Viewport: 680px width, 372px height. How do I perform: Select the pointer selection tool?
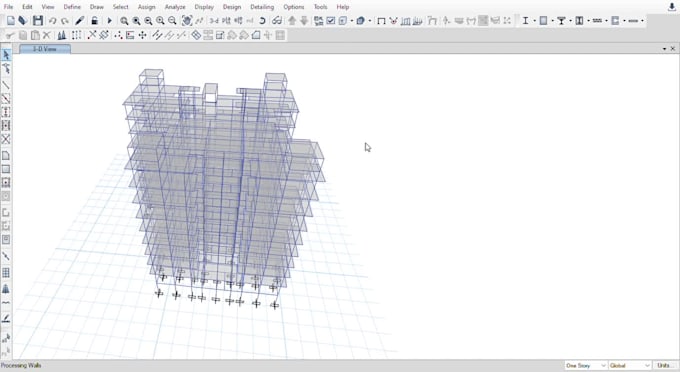pyautogui.click(x=6, y=55)
